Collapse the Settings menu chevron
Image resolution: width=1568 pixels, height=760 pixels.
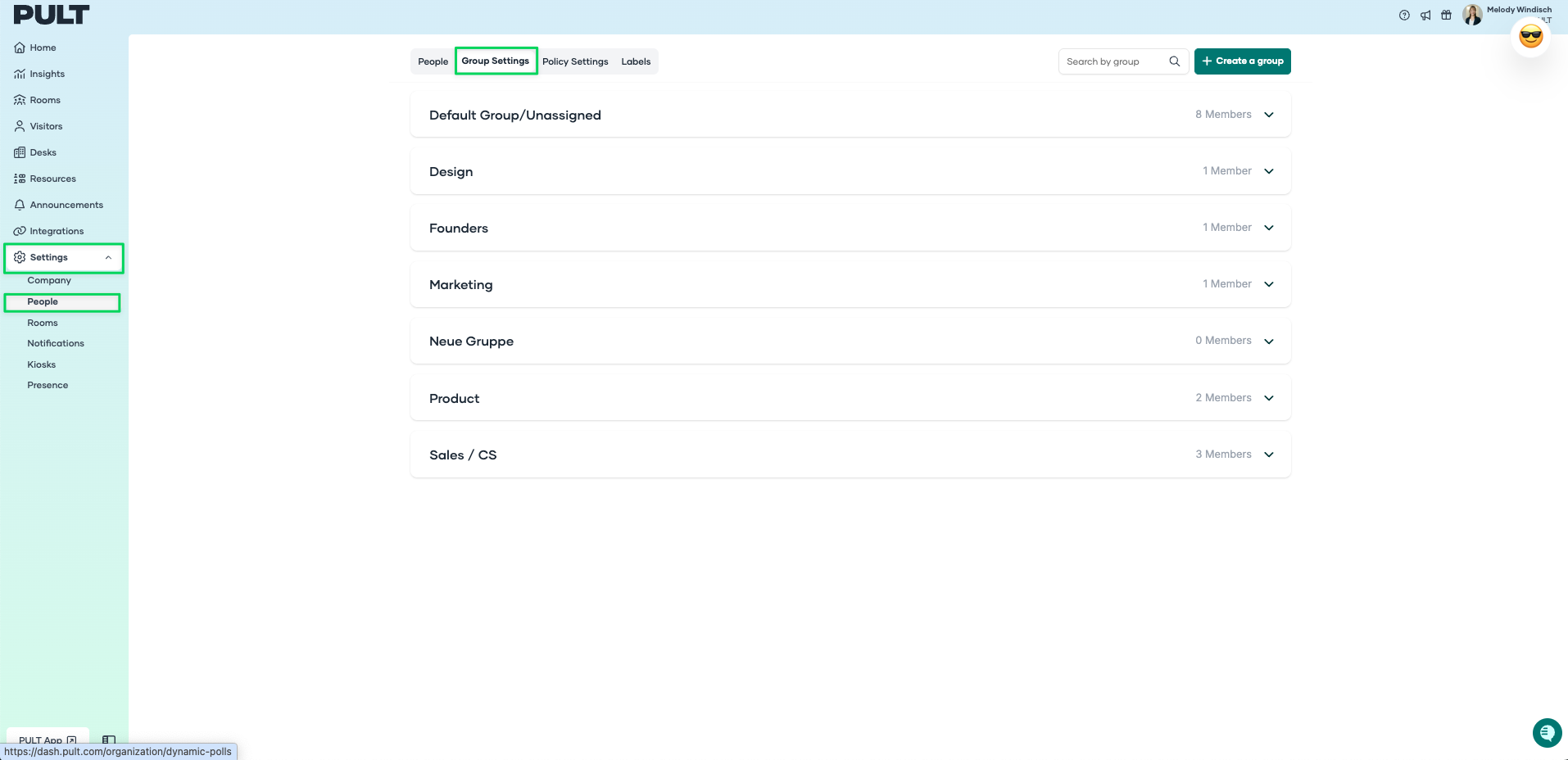click(108, 257)
